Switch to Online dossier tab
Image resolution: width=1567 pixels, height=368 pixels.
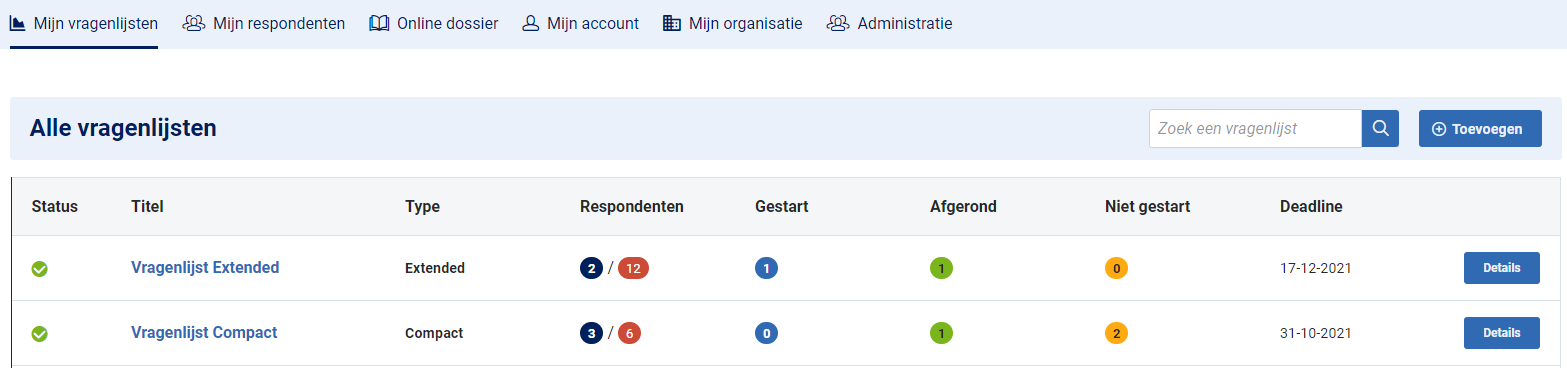433,23
